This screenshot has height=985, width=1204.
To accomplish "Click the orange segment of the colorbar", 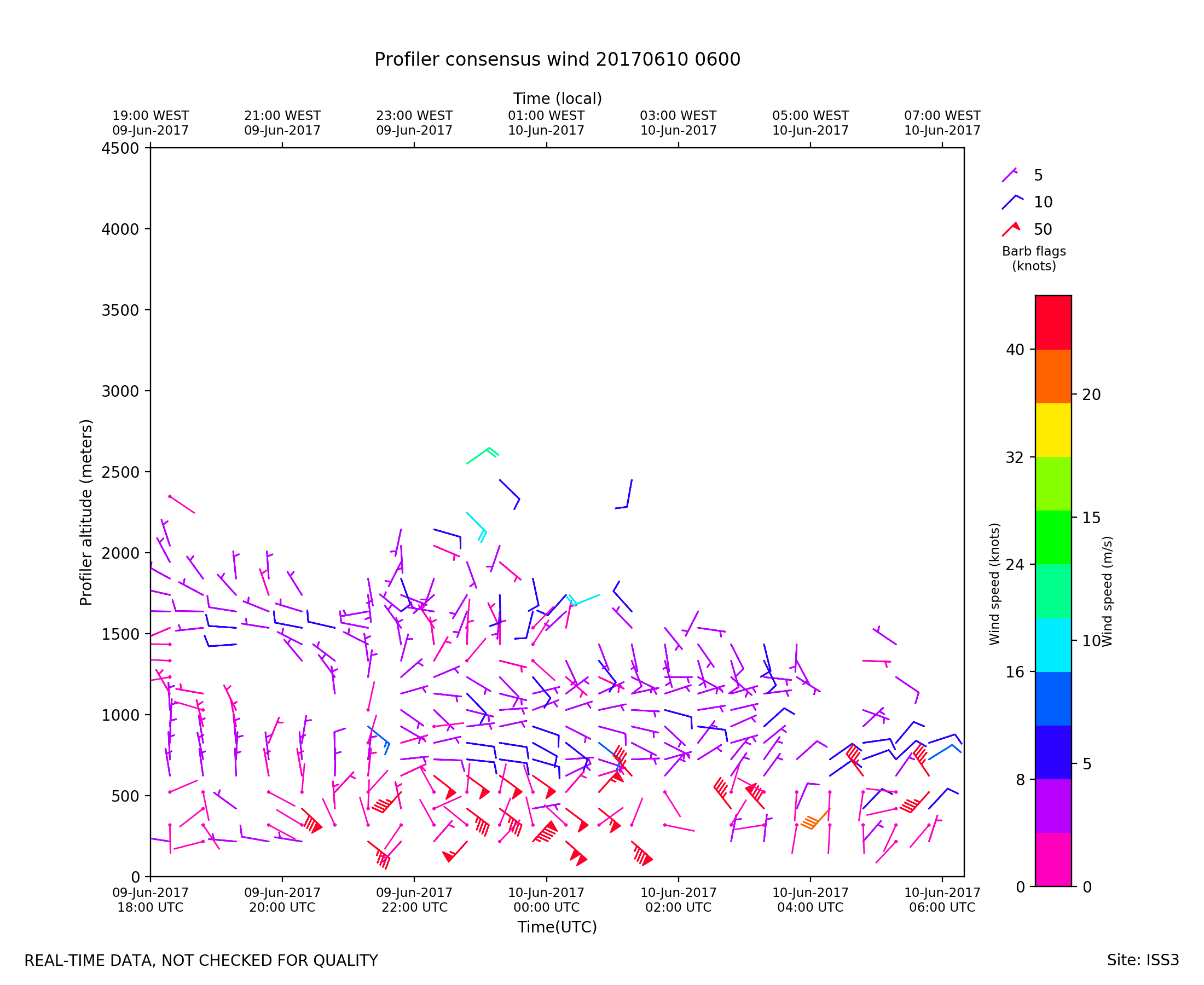I will [1053, 376].
